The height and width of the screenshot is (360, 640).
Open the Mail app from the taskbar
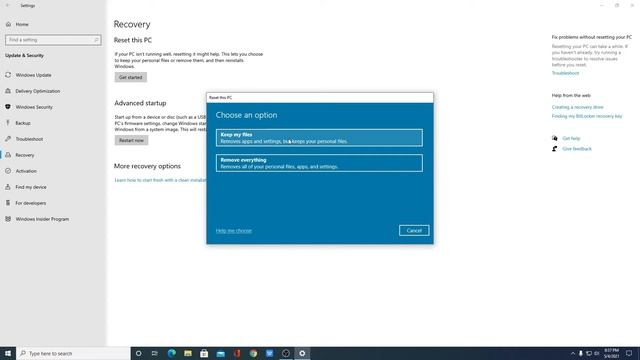(x=220, y=353)
